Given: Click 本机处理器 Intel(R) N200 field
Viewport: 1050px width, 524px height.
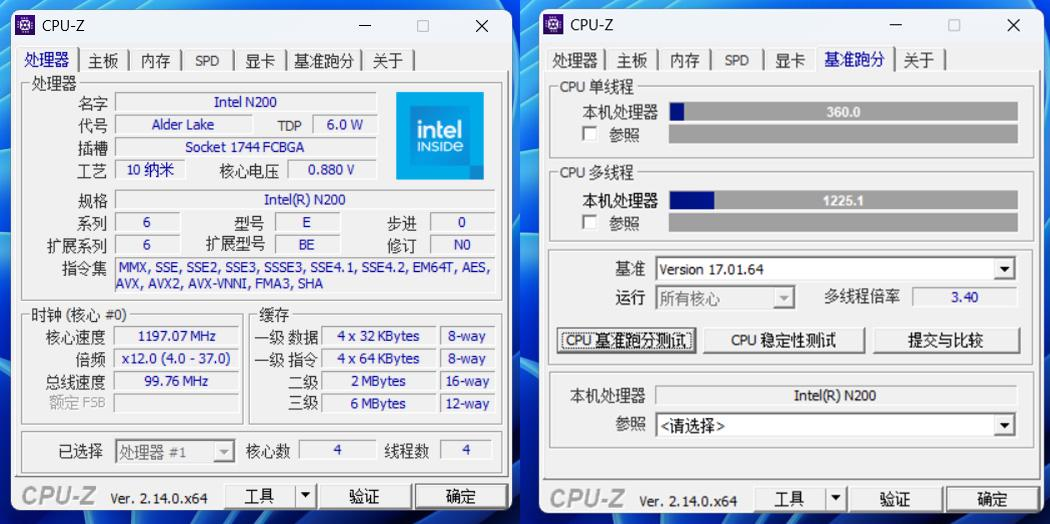Looking at the screenshot, I should pyautogui.click(x=835, y=396).
